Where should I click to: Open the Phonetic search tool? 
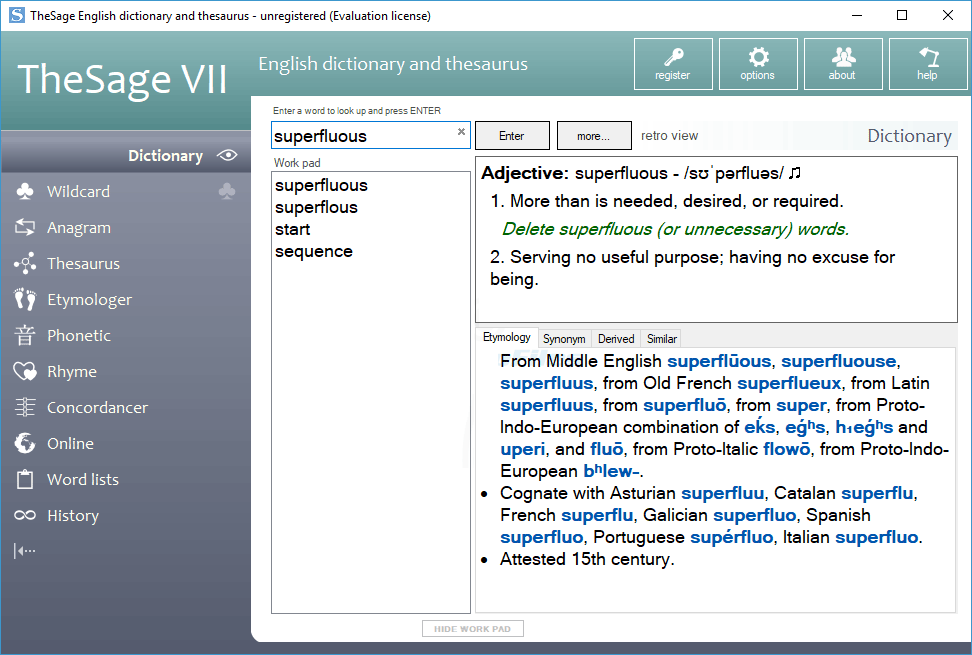tap(78, 336)
